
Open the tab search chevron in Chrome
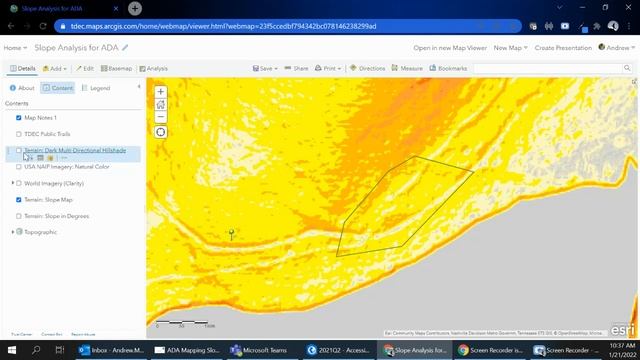click(560, 7)
